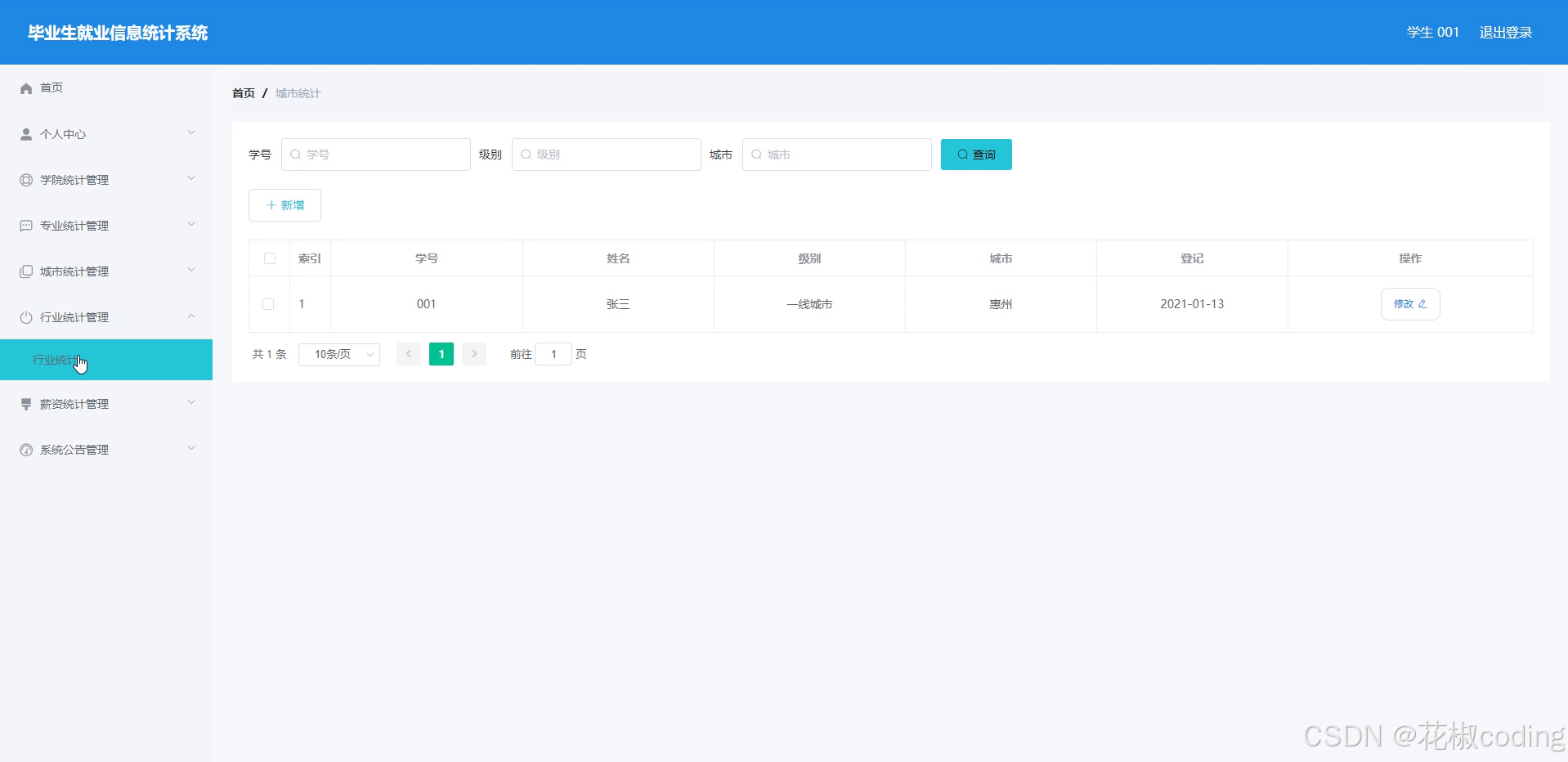Click the 城市统计 breadcrumb text
The height and width of the screenshot is (762, 1568).
pyautogui.click(x=298, y=93)
